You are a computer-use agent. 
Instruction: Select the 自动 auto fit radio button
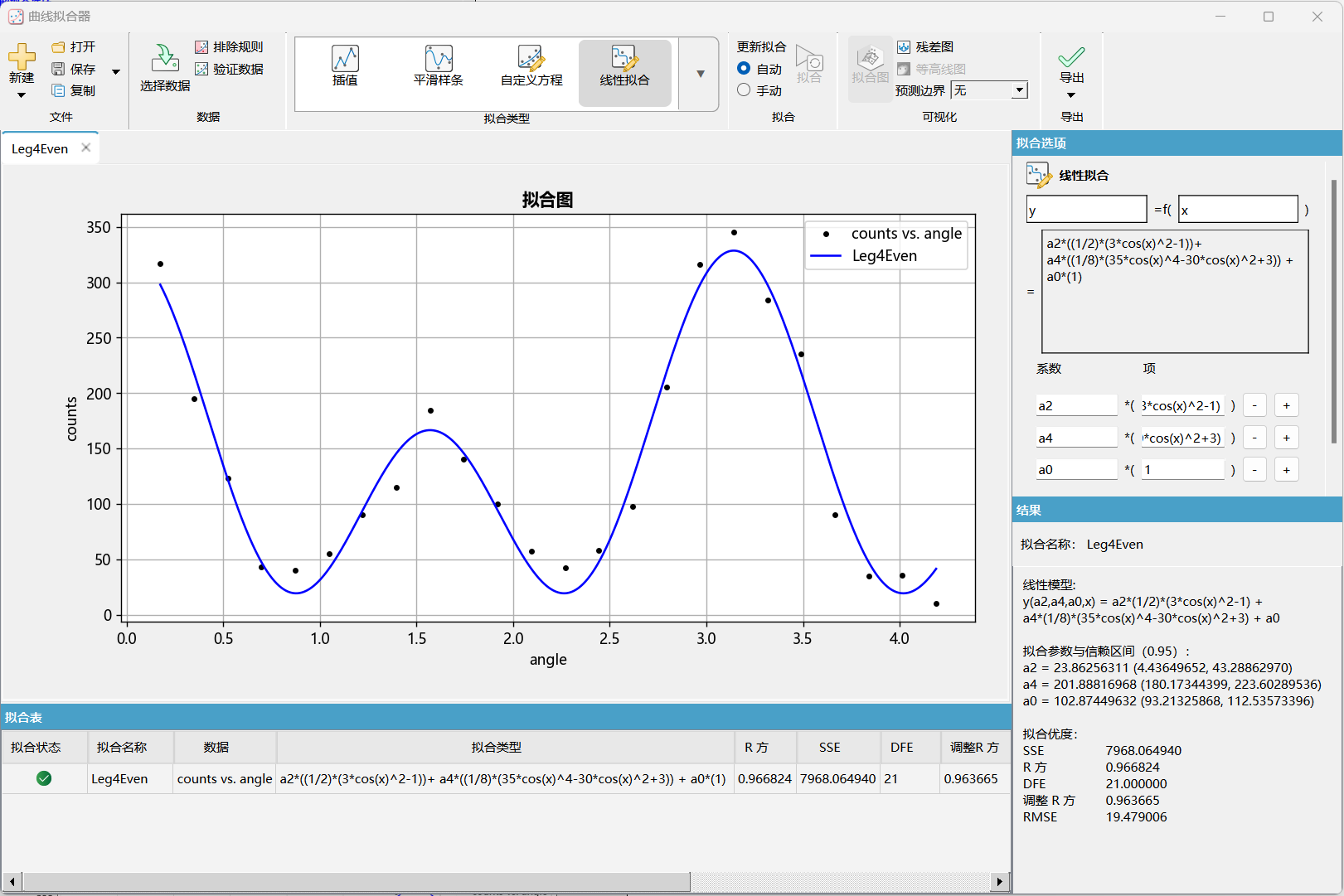[744, 69]
